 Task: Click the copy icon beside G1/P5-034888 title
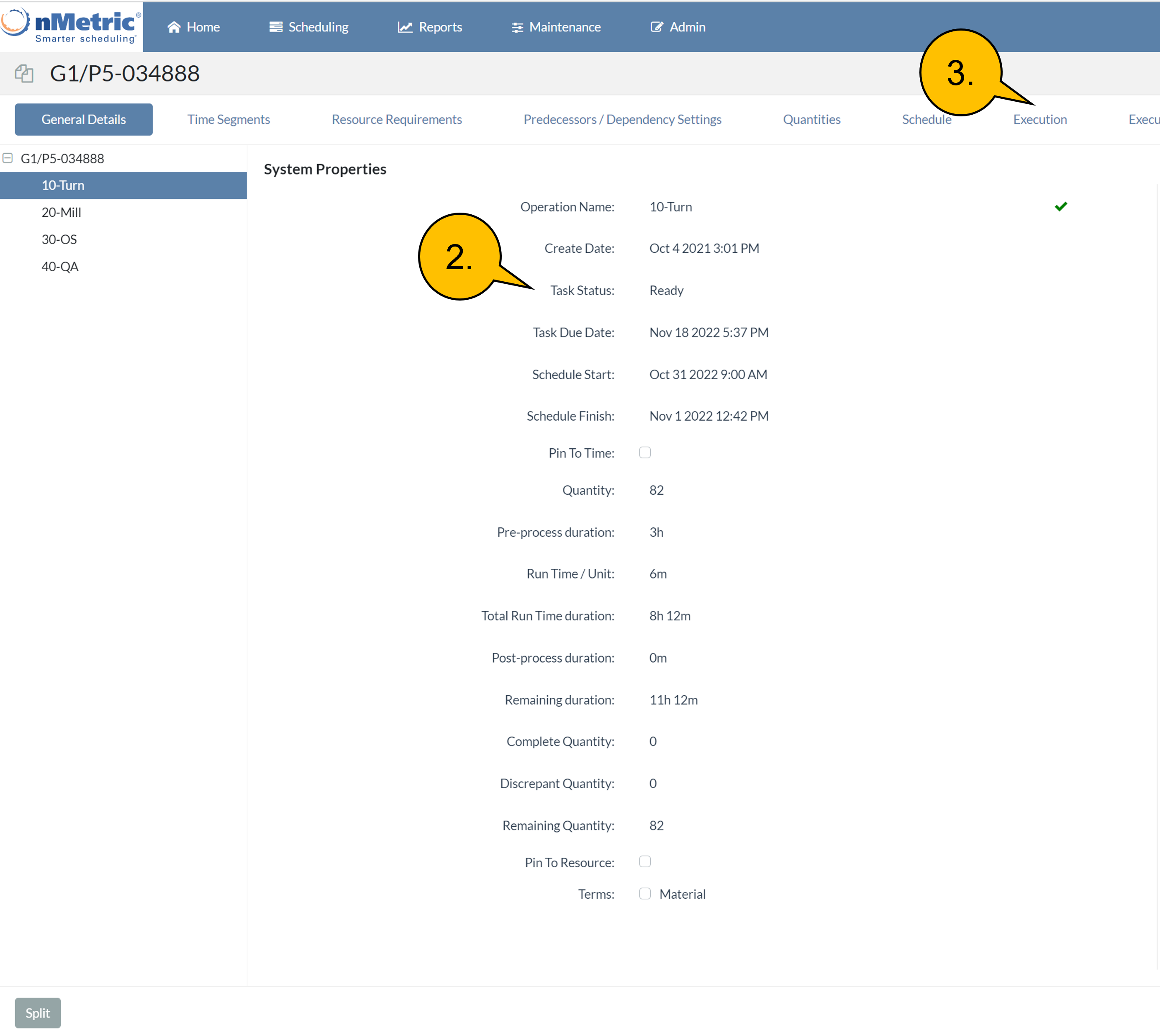[x=24, y=73]
